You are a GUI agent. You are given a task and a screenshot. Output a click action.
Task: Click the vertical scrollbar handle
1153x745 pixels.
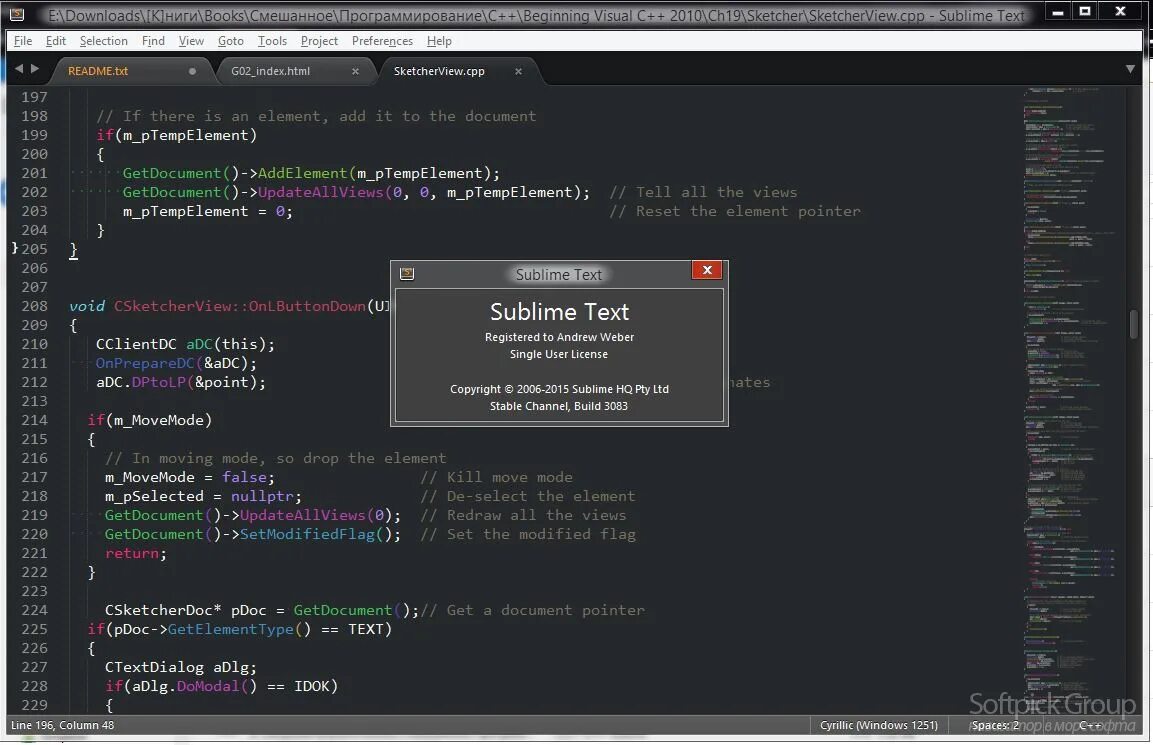tap(1134, 324)
